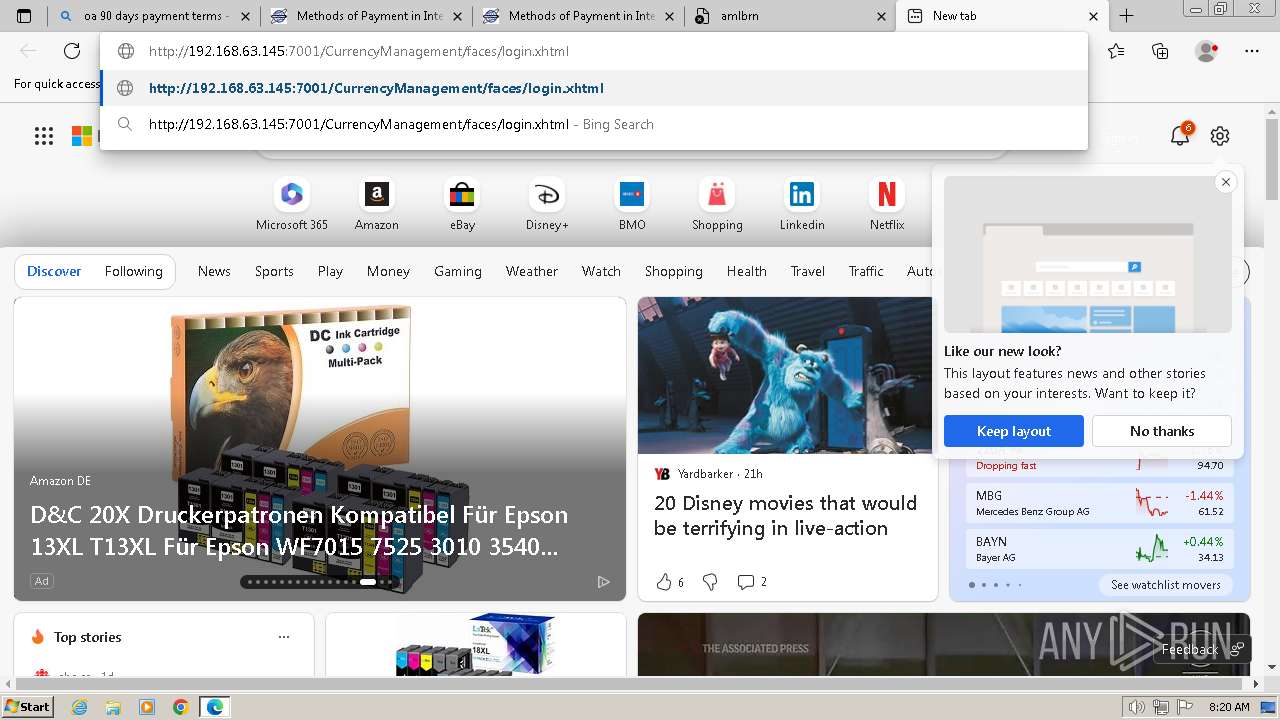The image size is (1280, 720).
Task: Open the BMO shortcut tile
Action: click(632, 205)
